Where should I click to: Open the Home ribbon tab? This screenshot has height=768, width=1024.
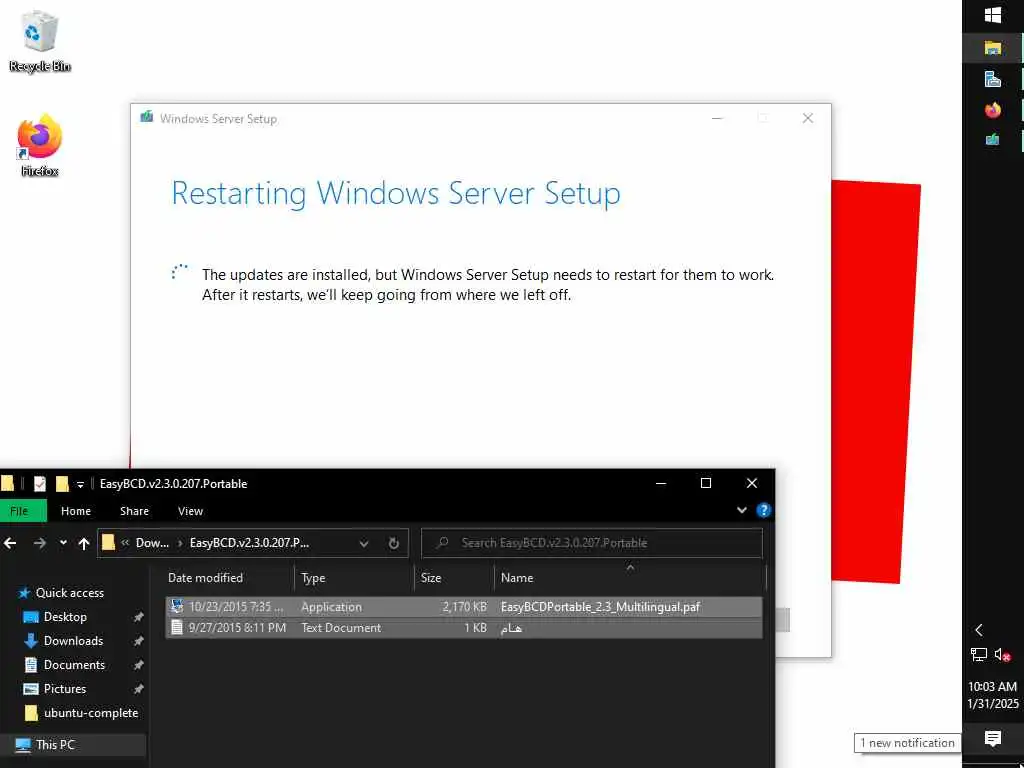coord(76,511)
